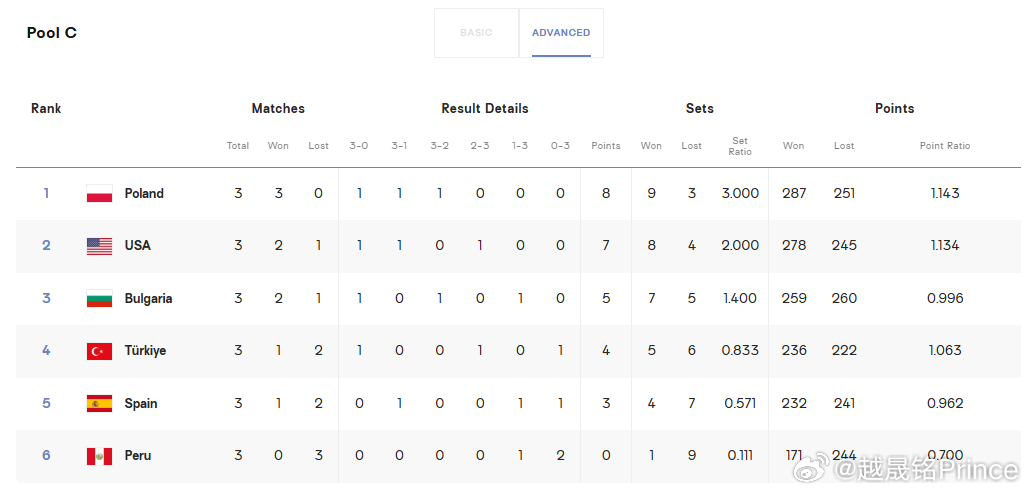Switch to the BASIC tab

476,33
